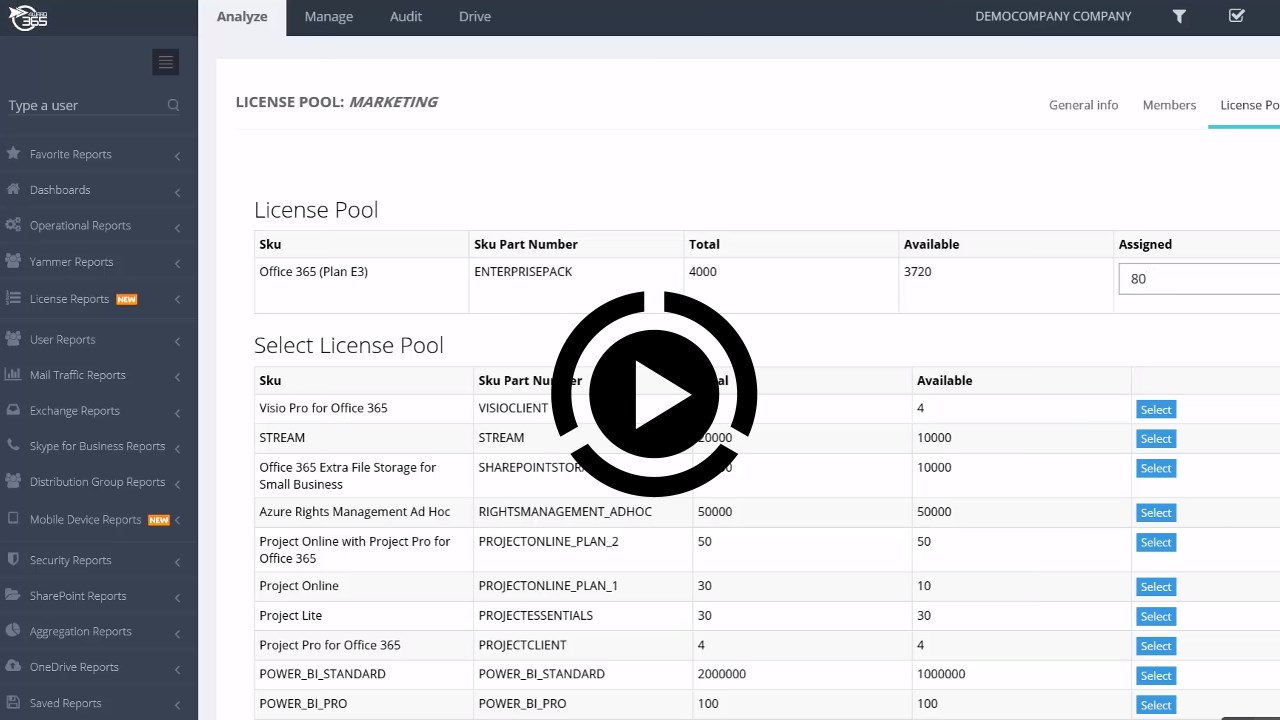Image resolution: width=1280 pixels, height=720 pixels.
Task: Click Select in the PROJECTONLINE_PLAN_1 row
Action: 1156,586
